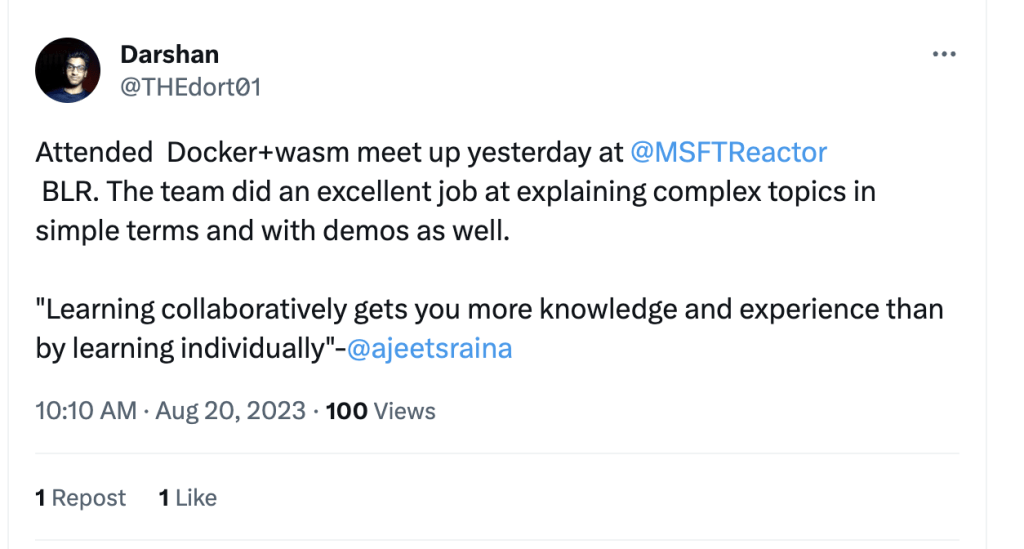The height and width of the screenshot is (549, 1024).
Task: Click the Aug 20, 2023 date
Action: coord(230,411)
